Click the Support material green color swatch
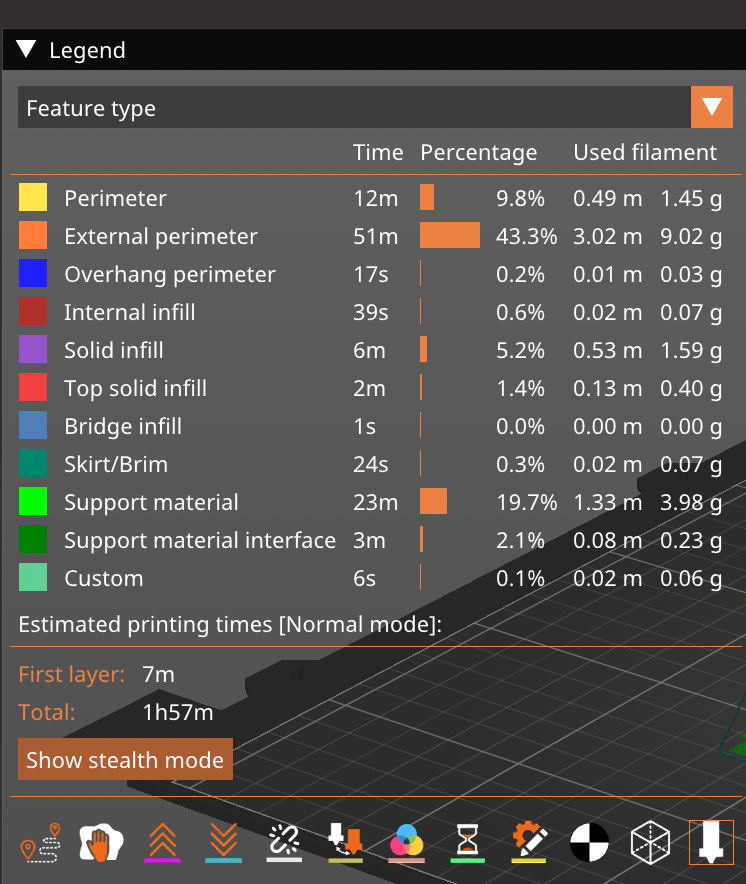This screenshot has width=746, height=884. pyautogui.click(x=33, y=502)
